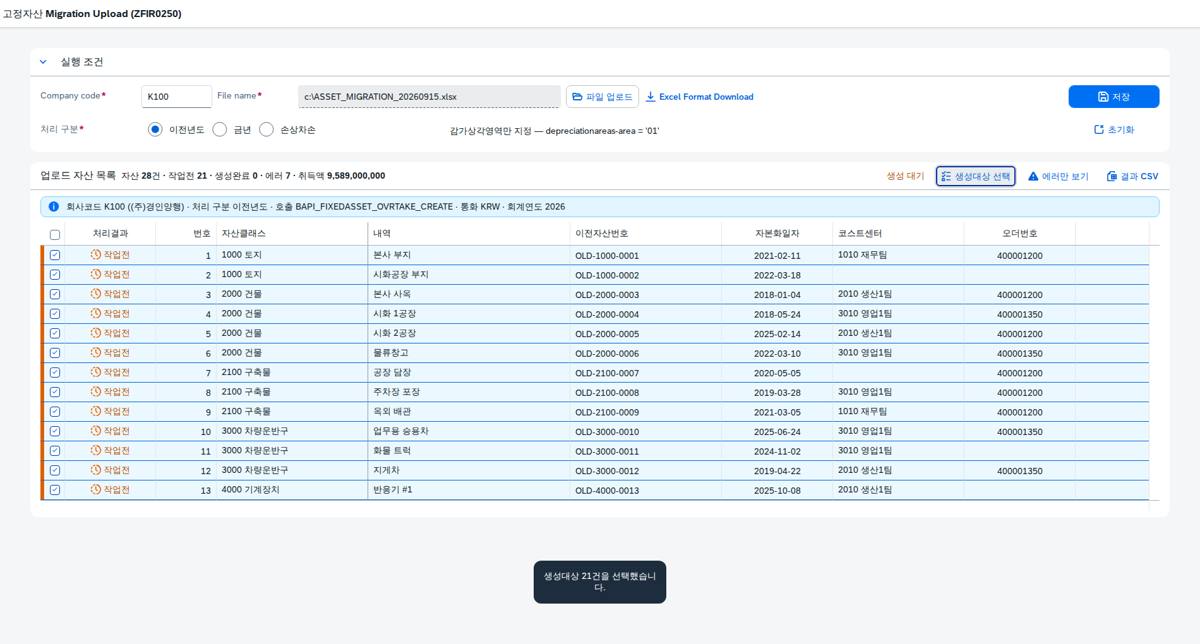Uncheck the row 3 본사 사옥 checkbox
The image size is (1200, 644).
click(55, 294)
